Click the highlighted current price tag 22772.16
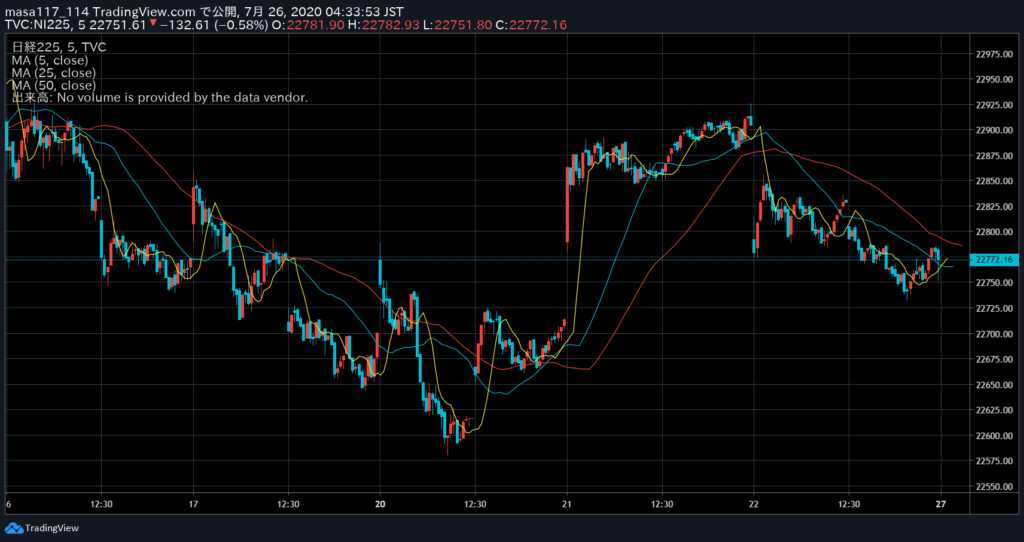The width and height of the screenshot is (1024, 542). [x=995, y=259]
